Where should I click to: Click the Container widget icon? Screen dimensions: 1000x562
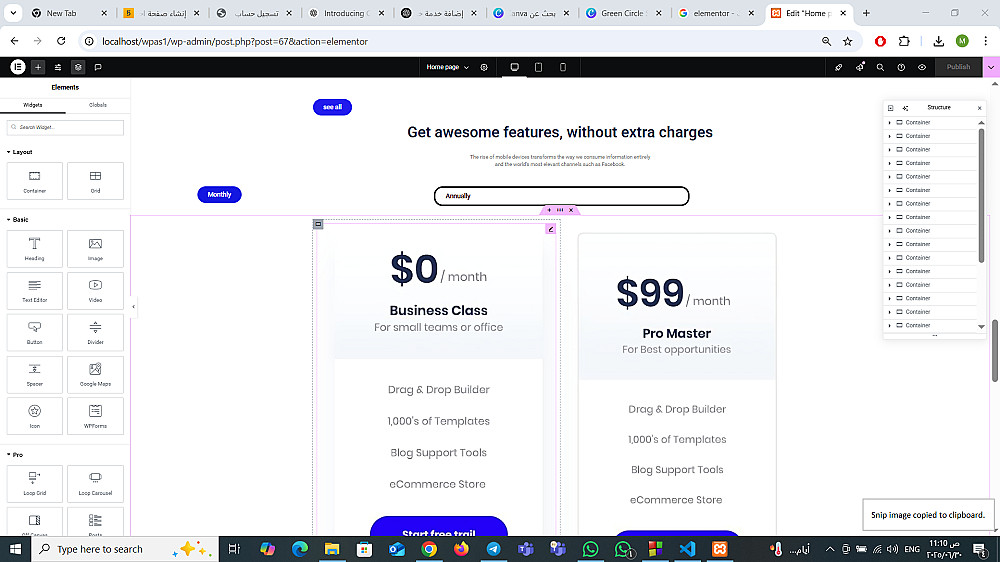tap(35, 181)
